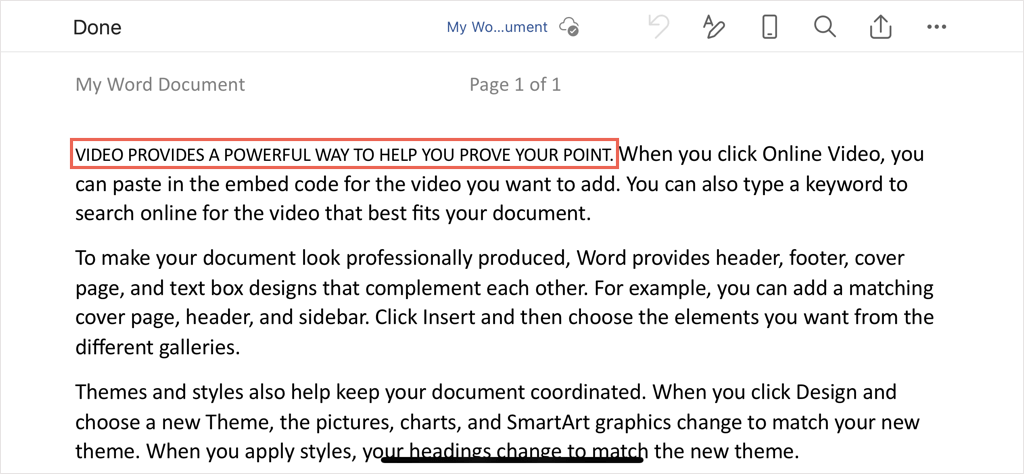Switch to Mobile View phone icon
Viewport: 1024px width, 474px height.
(771, 27)
